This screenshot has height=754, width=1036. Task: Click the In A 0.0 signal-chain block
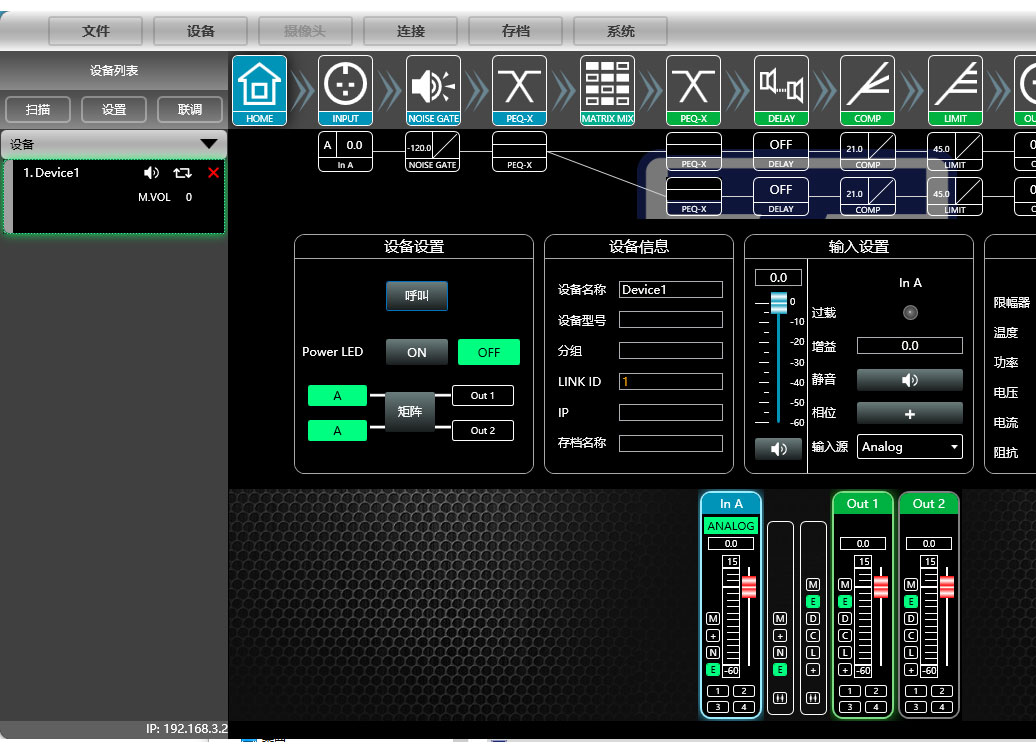pos(345,151)
